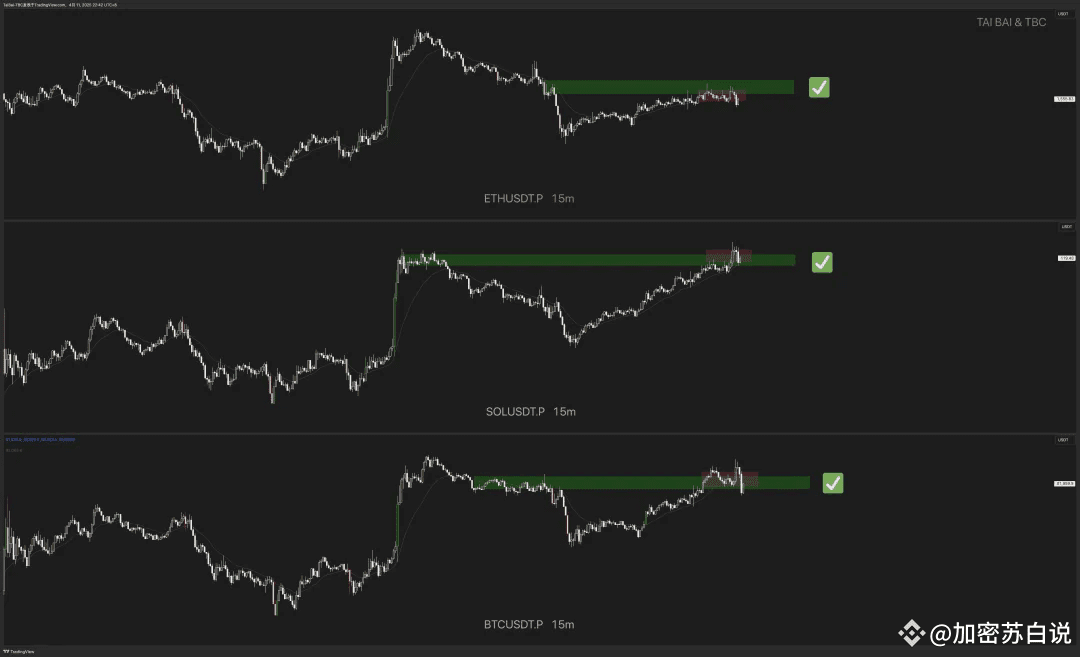The width and height of the screenshot is (1080, 657).
Task: Click the red highlighted zone on BTC chart
Action: pyautogui.click(x=730, y=479)
